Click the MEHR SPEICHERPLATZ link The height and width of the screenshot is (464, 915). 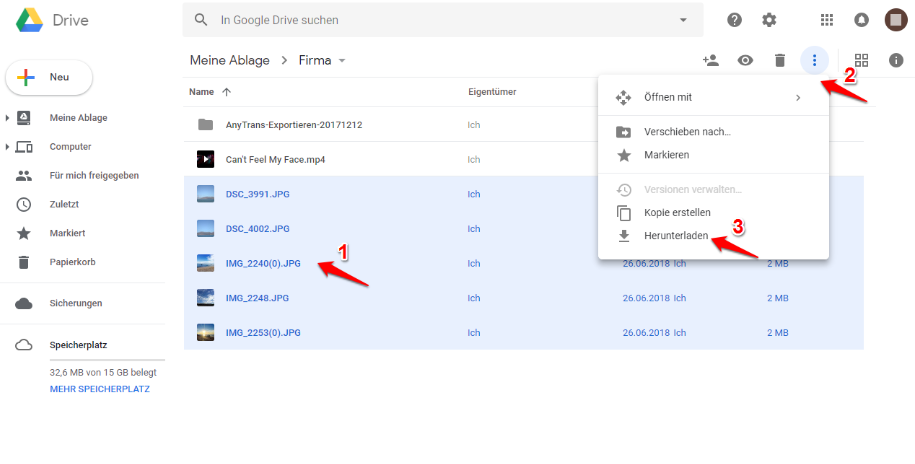100,388
